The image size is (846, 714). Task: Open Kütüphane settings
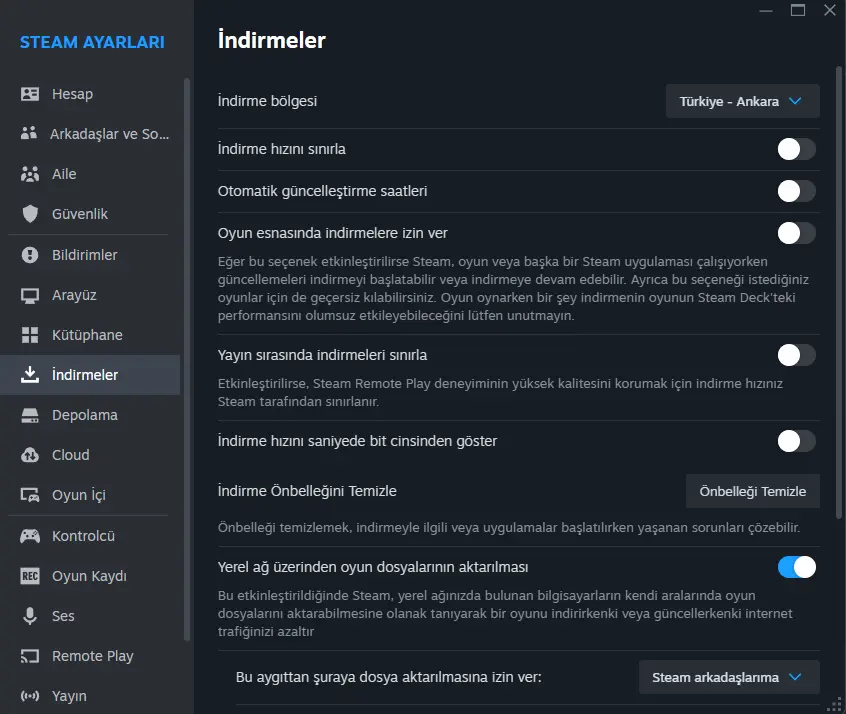pos(90,335)
